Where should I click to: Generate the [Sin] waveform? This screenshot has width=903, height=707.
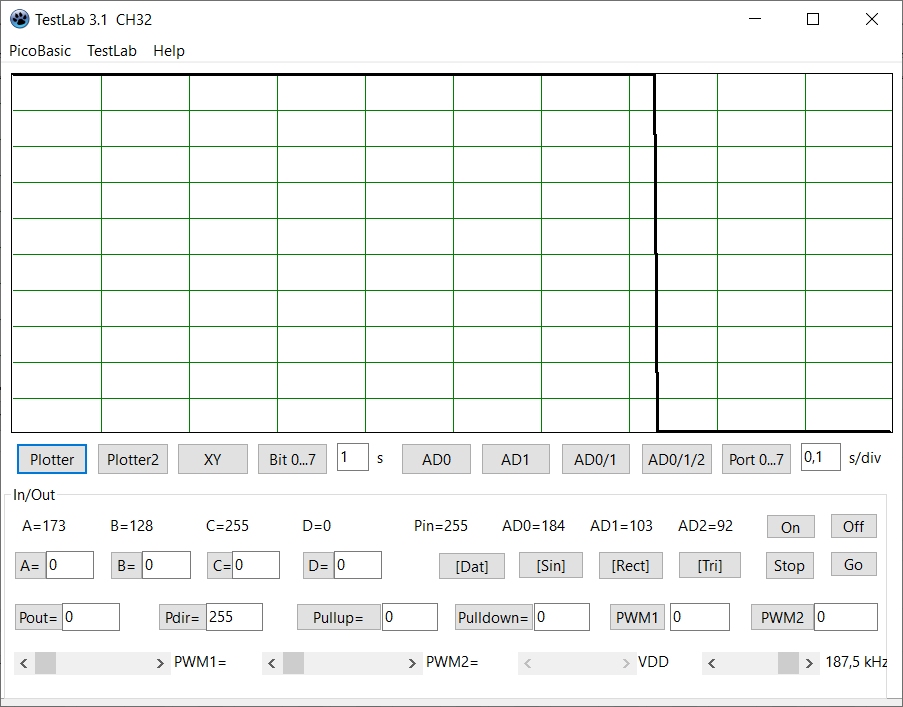pyautogui.click(x=551, y=565)
